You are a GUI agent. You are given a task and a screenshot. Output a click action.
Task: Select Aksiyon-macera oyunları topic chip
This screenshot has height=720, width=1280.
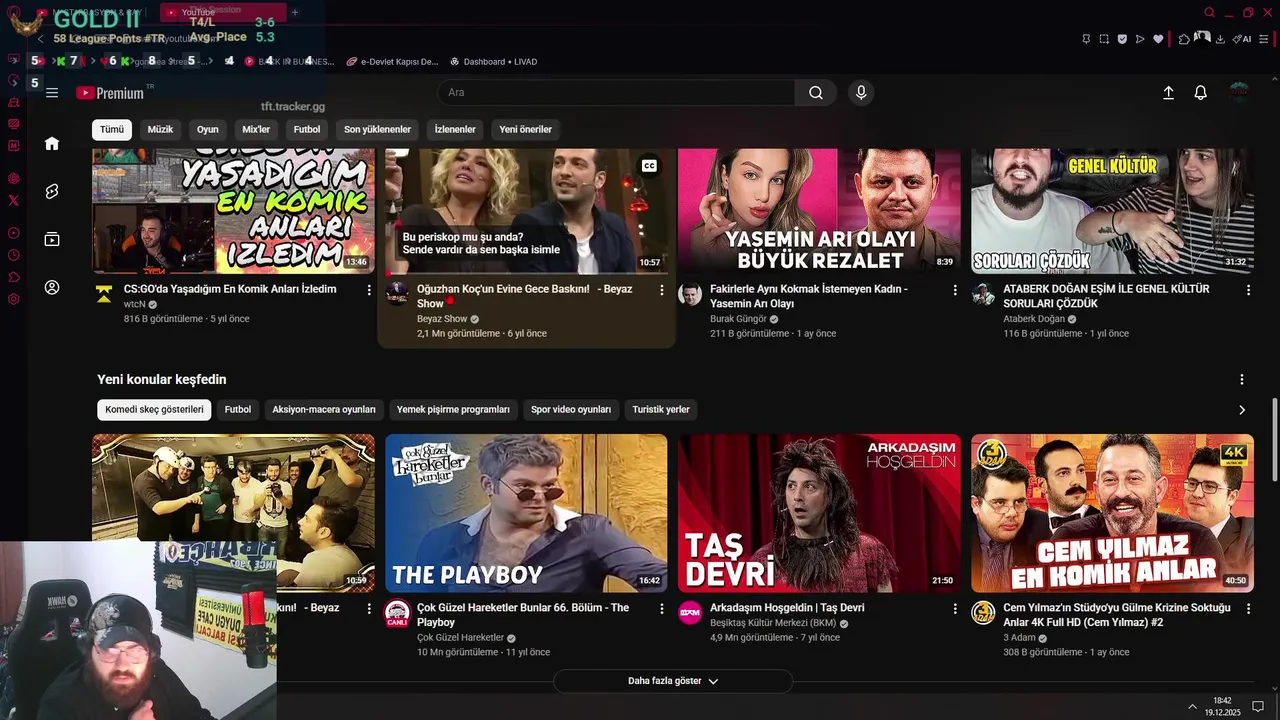pos(324,410)
